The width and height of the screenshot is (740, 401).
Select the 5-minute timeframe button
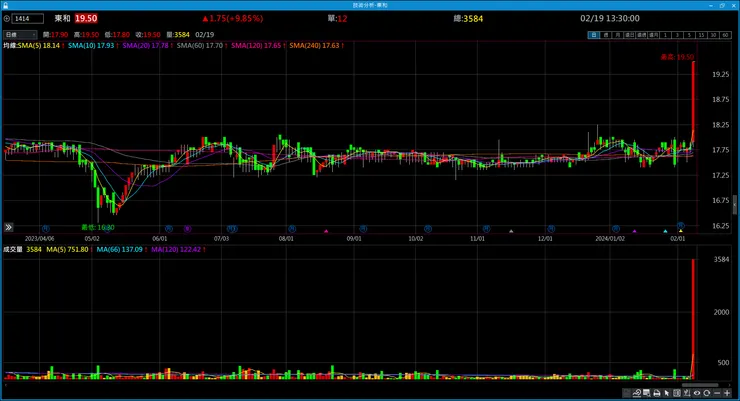[x=689, y=35]
